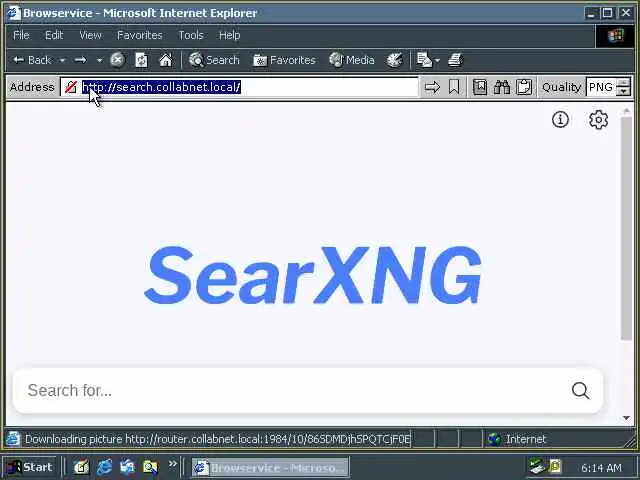Click the 6:14 AM taskbar clock
This screenshot has width=640, height=480.
[x=602, y=467]
